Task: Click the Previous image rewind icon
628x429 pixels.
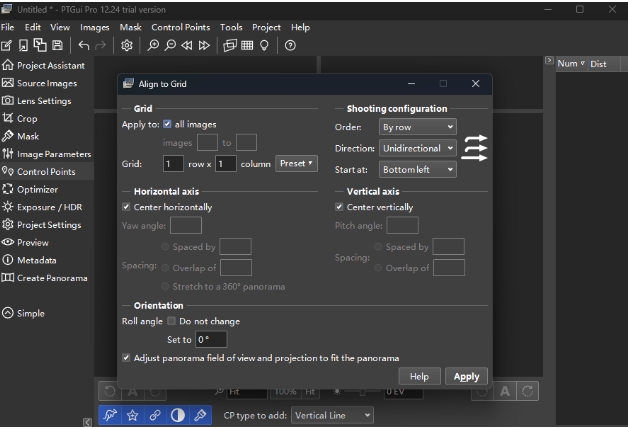Action: [187, 45]
